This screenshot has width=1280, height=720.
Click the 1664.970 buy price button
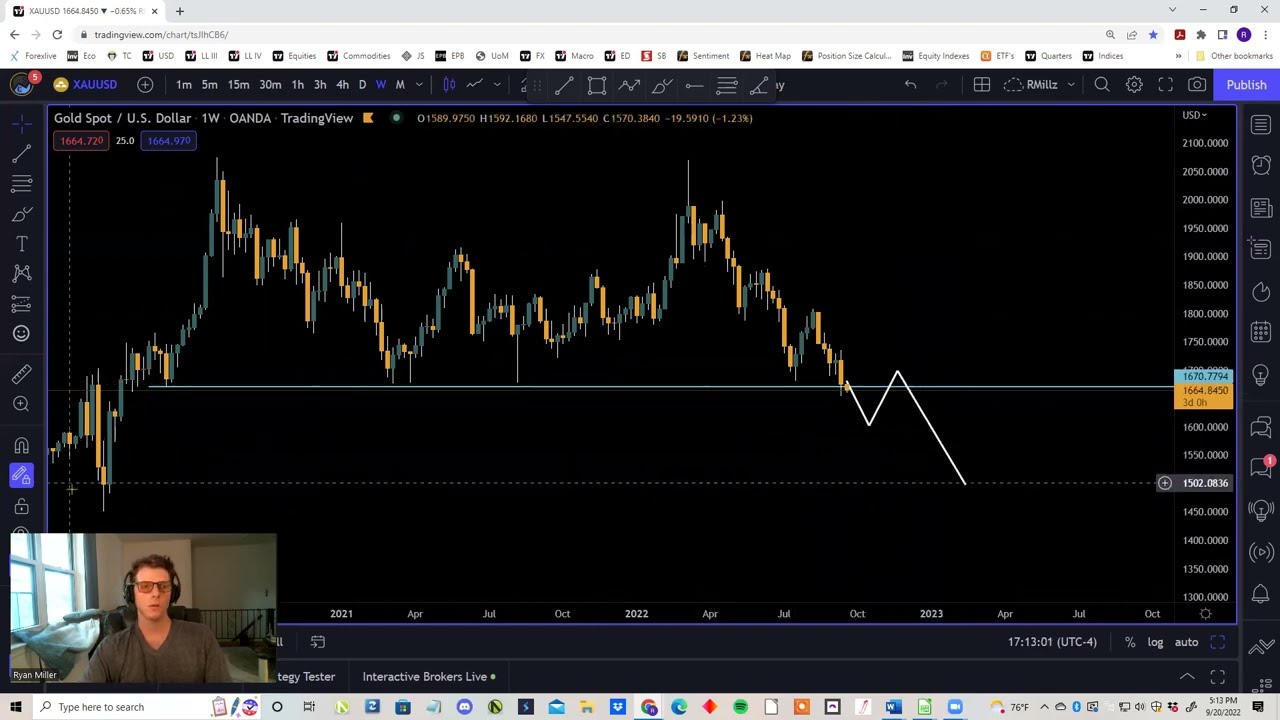coord(168,141)
